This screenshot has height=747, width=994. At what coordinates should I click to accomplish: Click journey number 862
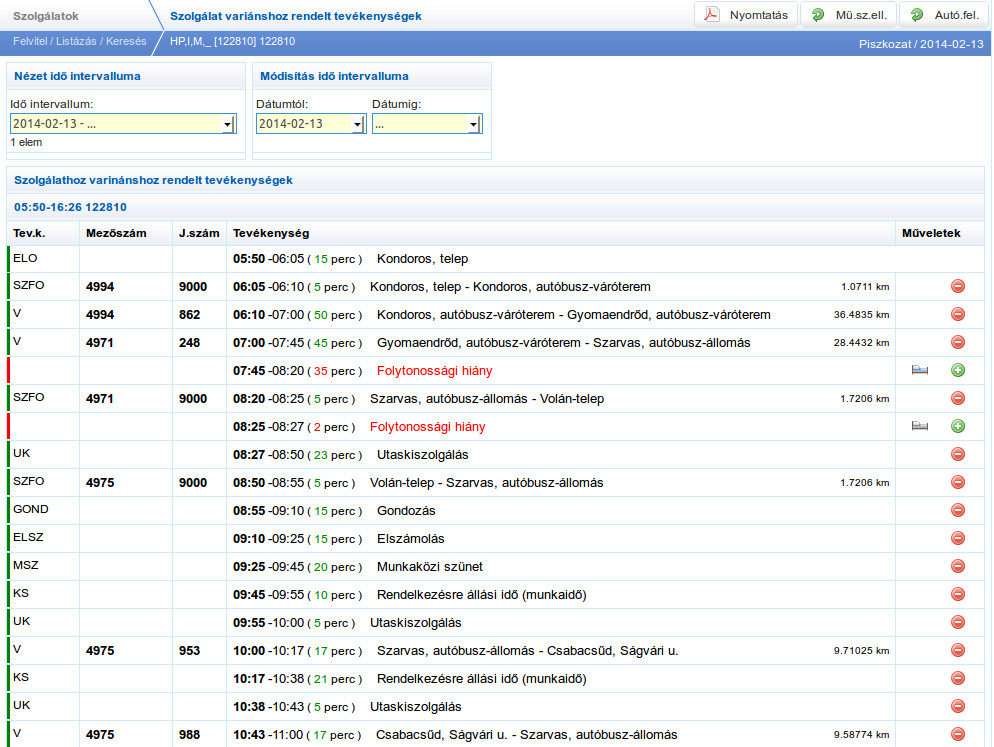(x=190, y=315)
